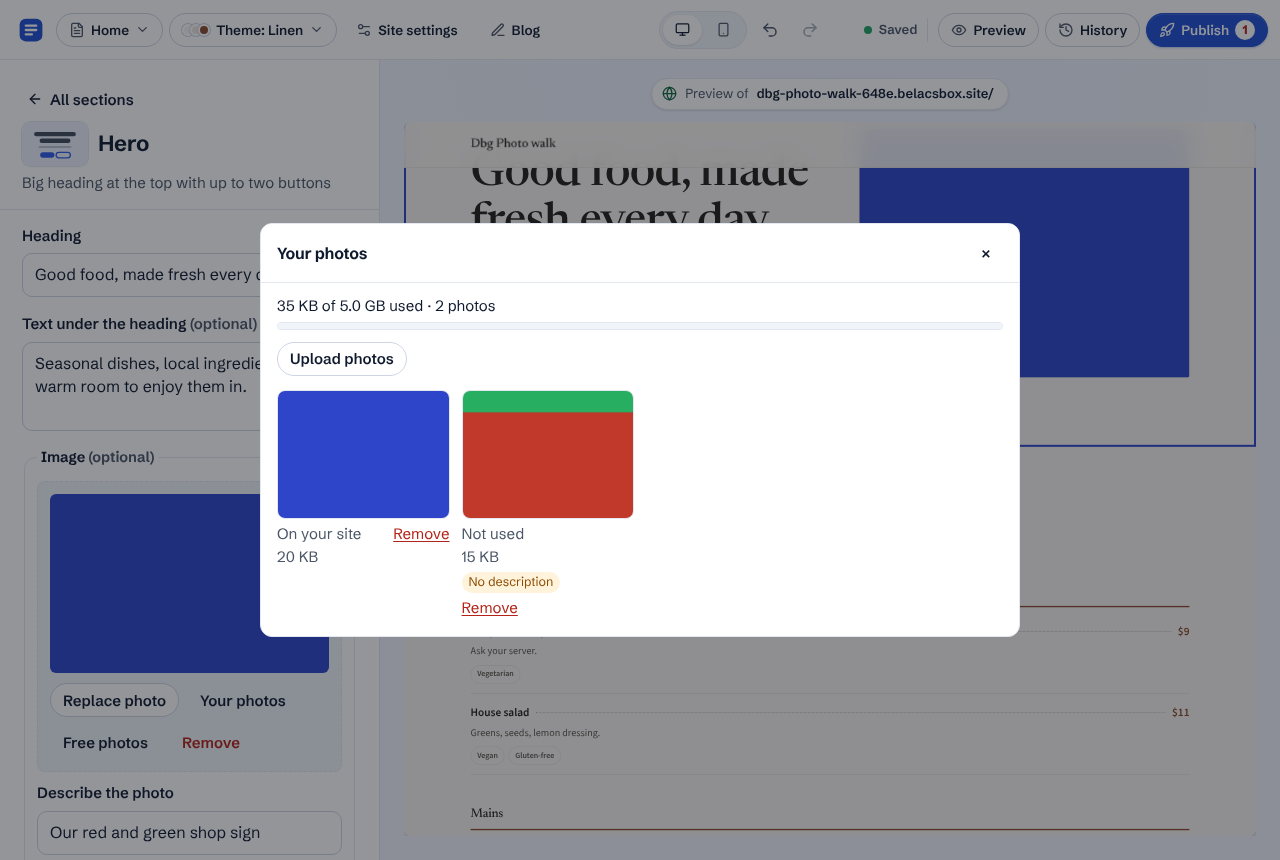Click the Mains heading in the preview

pyautogui.click(x=487, y=813)
